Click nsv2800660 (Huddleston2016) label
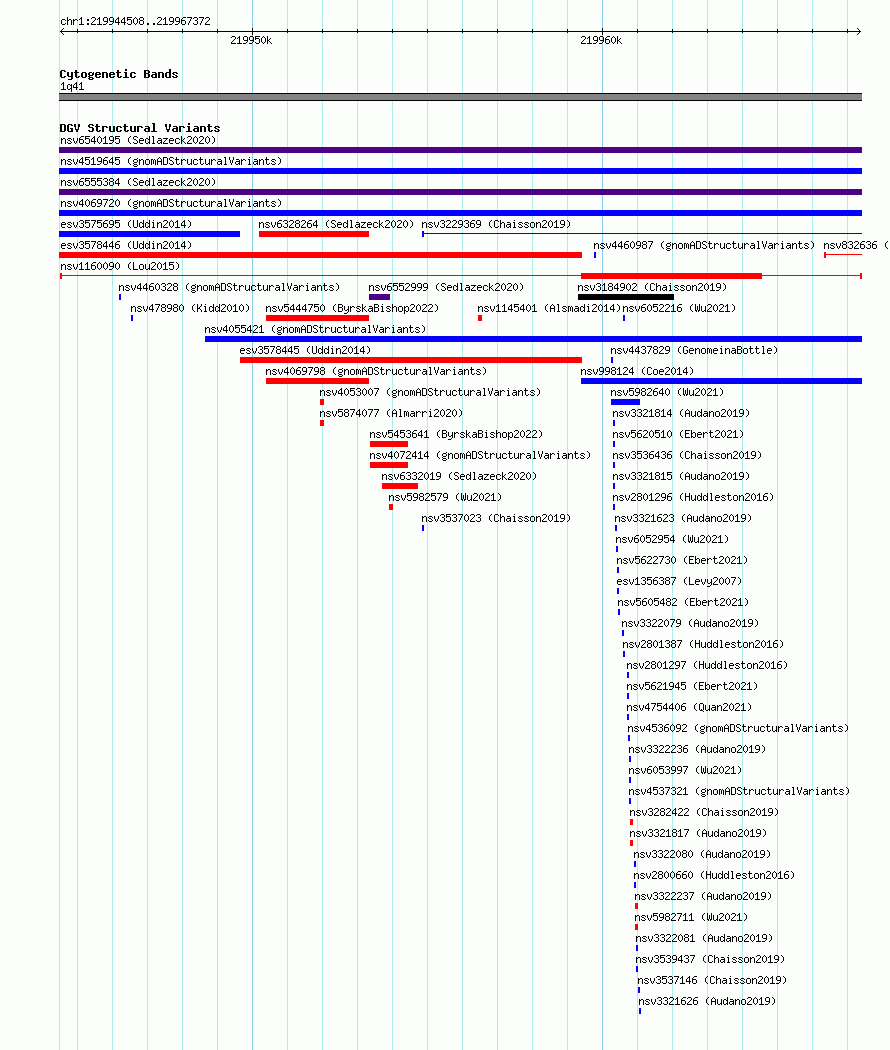Image resolution: width=890 pixels, height=1050 pixels. tap(714, 875)
